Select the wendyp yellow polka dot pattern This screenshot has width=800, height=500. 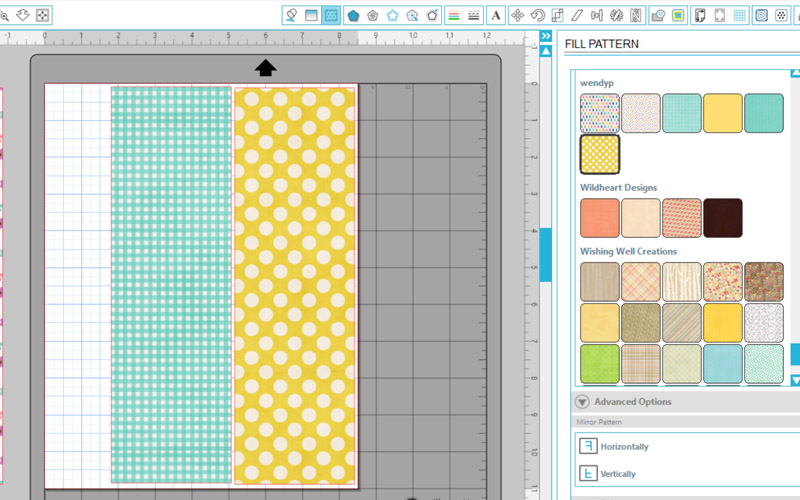tap(599, 154)
